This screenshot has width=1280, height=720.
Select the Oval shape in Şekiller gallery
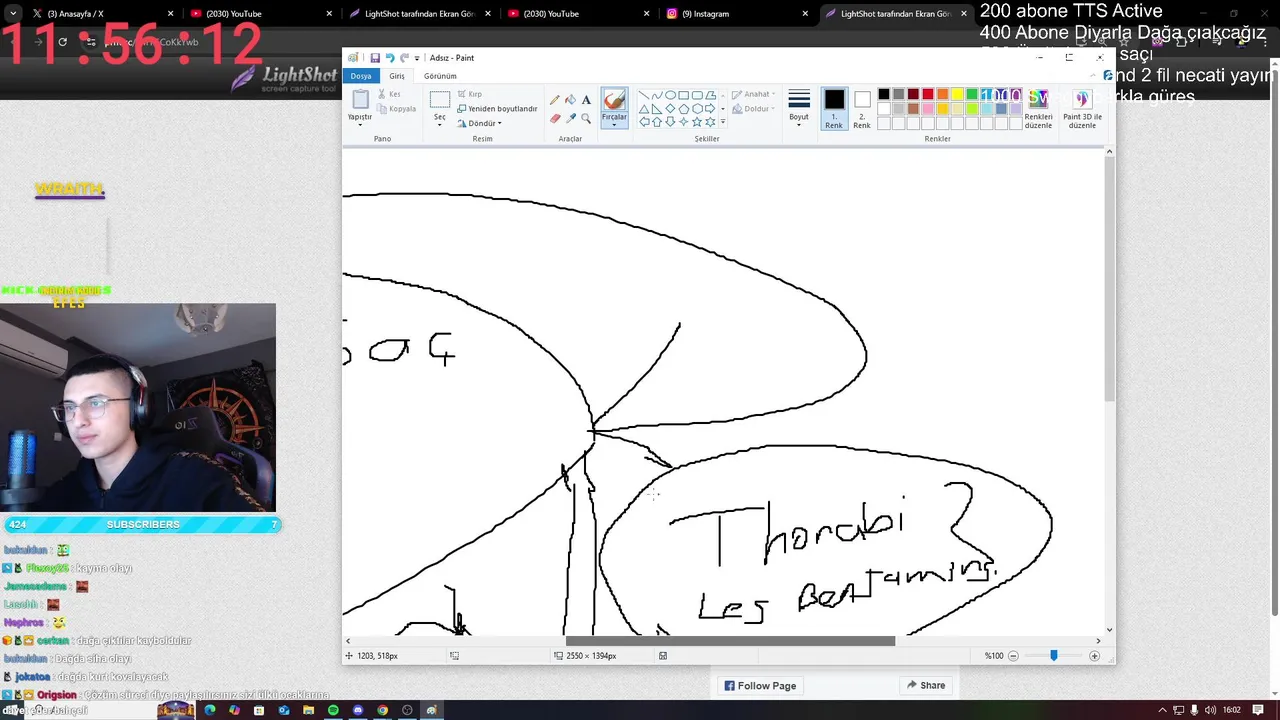(x=670, y=96)
